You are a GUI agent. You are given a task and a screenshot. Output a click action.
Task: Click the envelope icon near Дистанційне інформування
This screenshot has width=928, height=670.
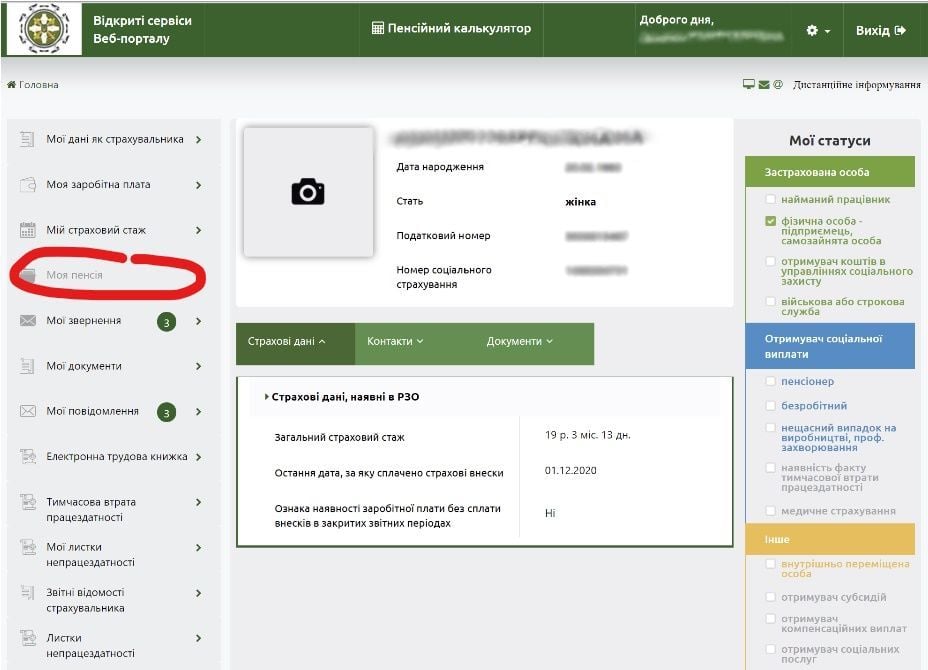point(764,85)
